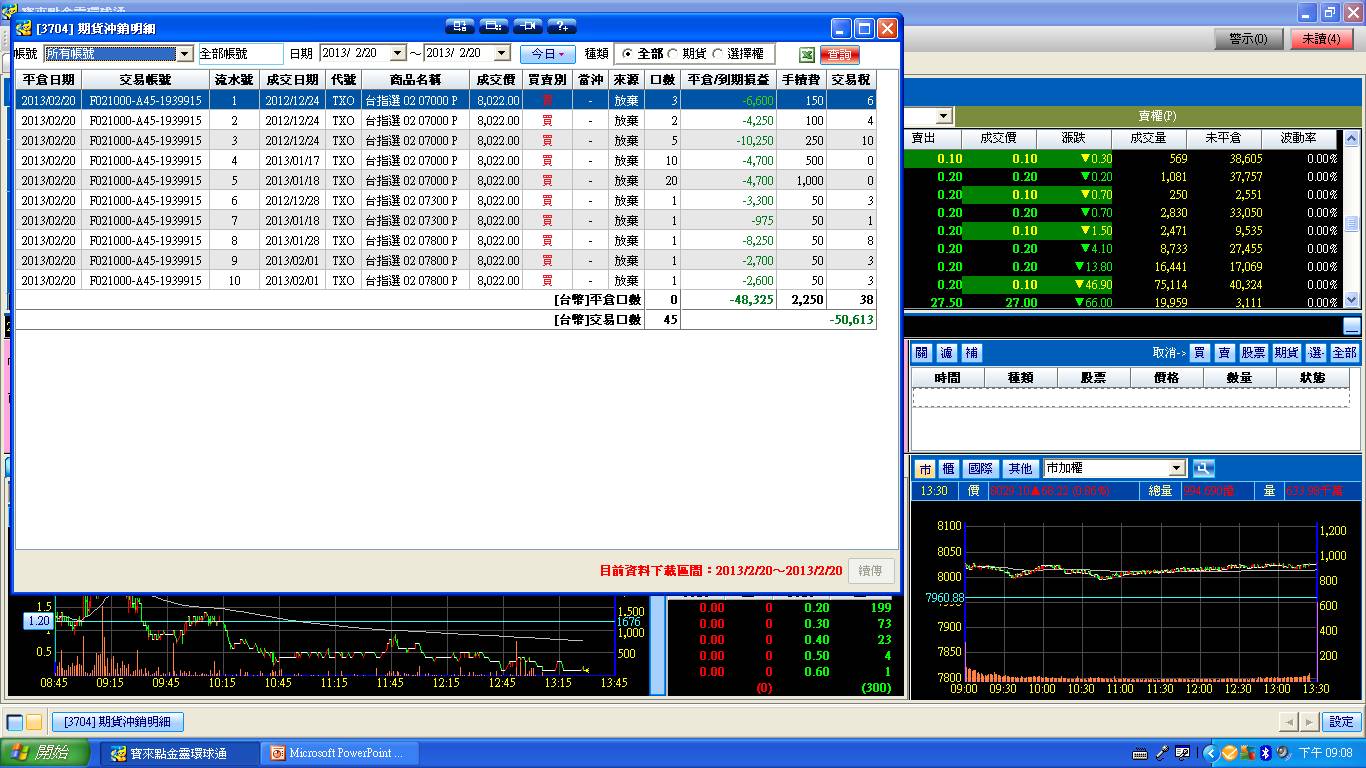Click the 選 cancel button in order panel
Image resolution: width=1366 pixels, height=768 pixels.
coord(1315,352)
